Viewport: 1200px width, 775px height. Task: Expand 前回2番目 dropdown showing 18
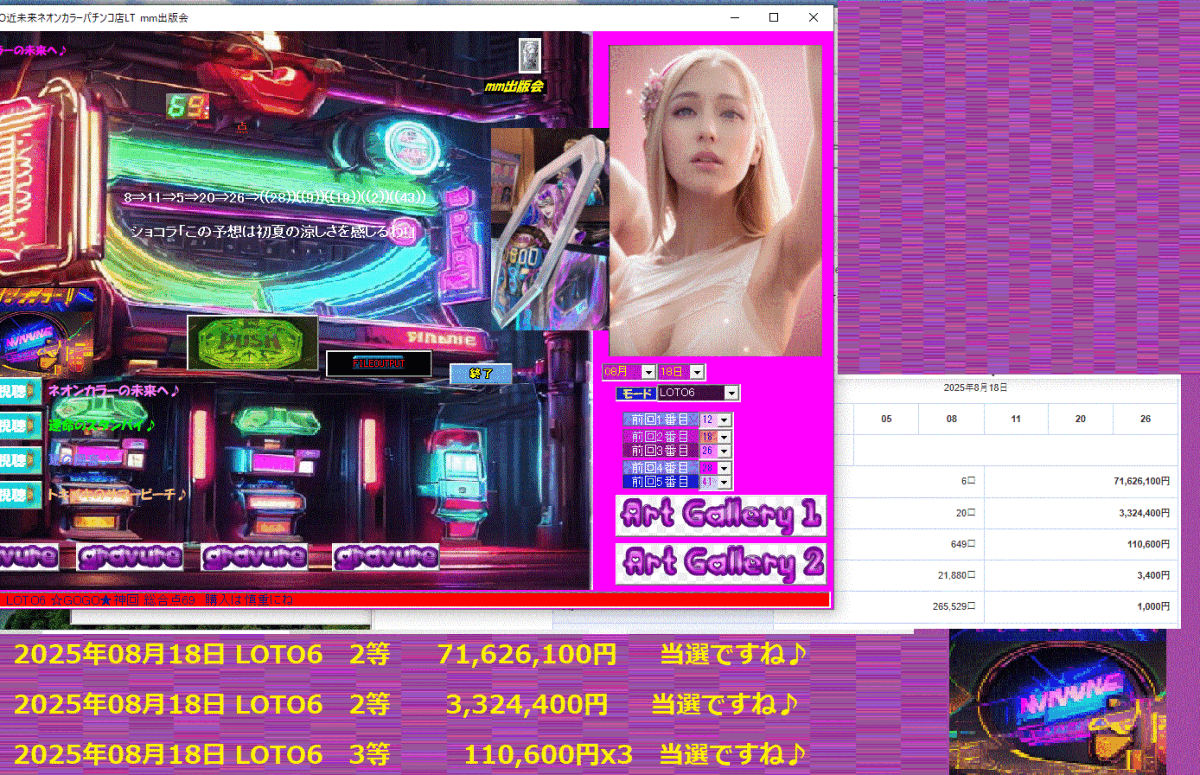724,436
